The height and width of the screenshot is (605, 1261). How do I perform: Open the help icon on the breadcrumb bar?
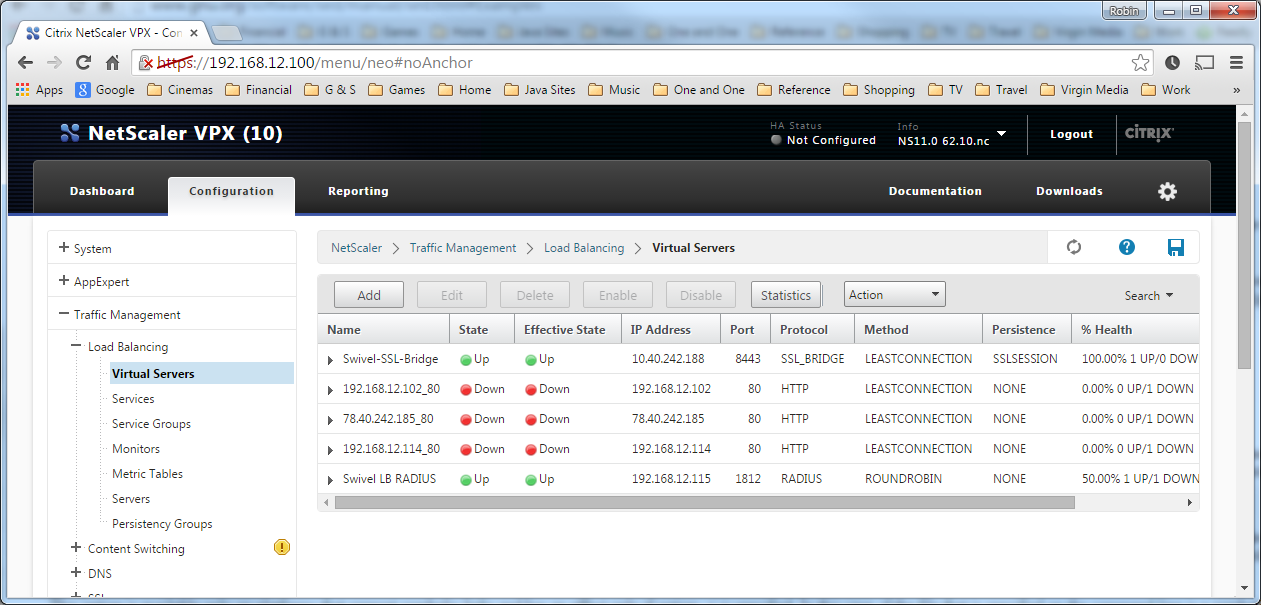(1126, 247)
